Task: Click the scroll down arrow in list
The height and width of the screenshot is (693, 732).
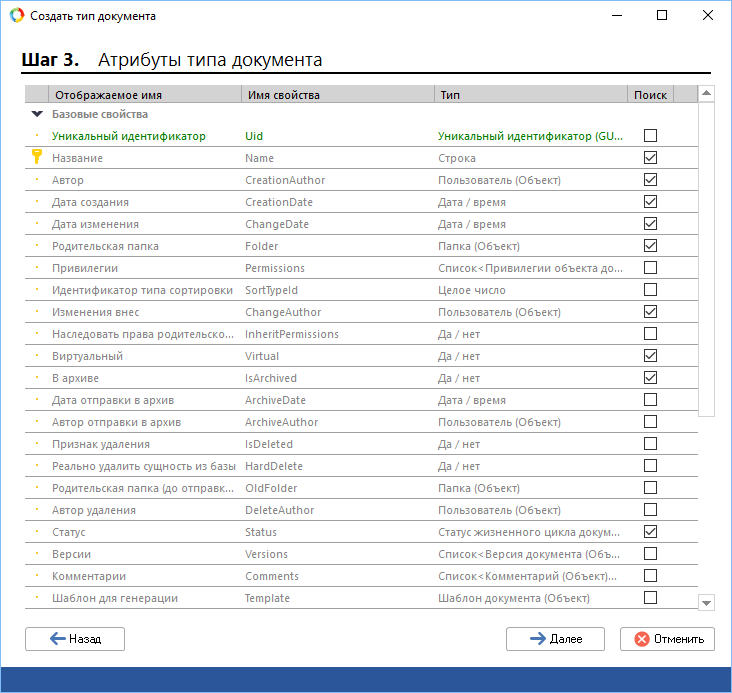Action: coord(706,603)
